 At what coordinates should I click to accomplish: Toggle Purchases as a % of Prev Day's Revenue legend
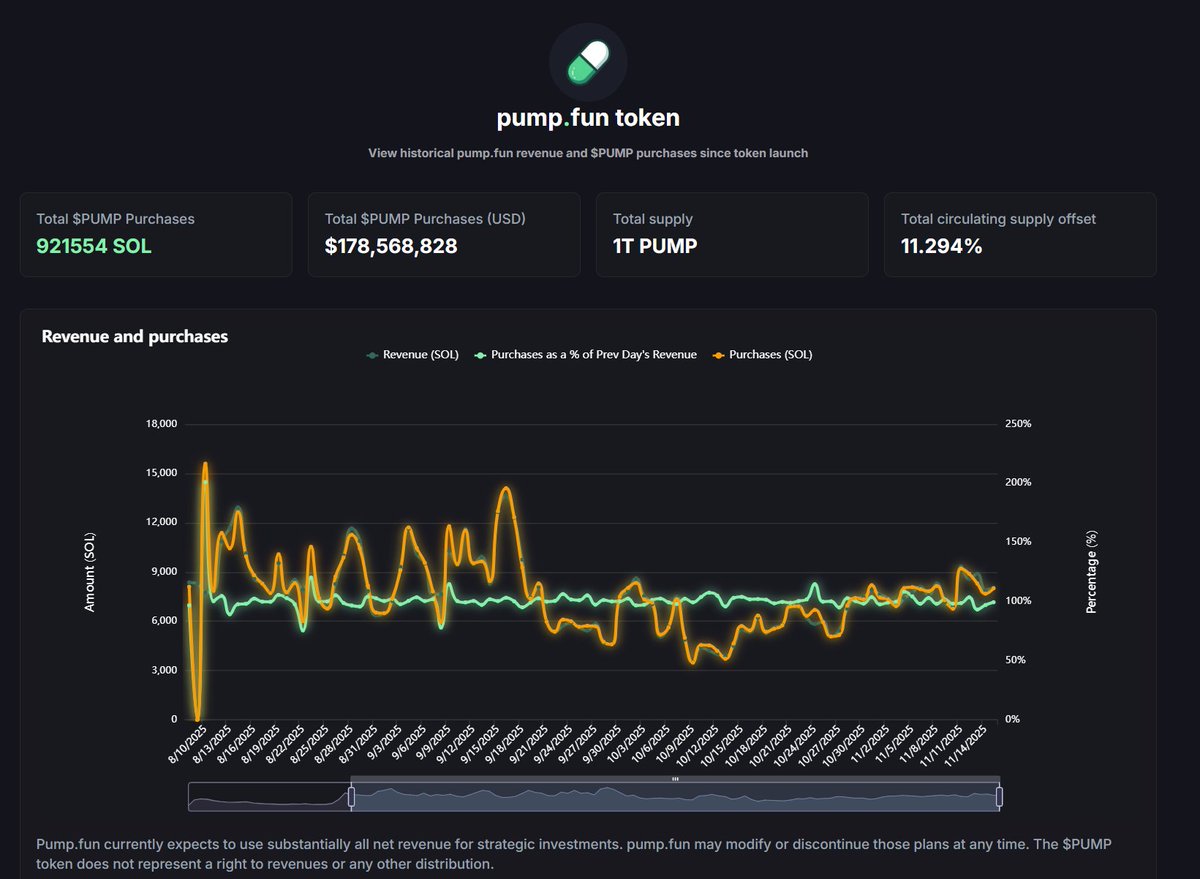coord(585,354)
